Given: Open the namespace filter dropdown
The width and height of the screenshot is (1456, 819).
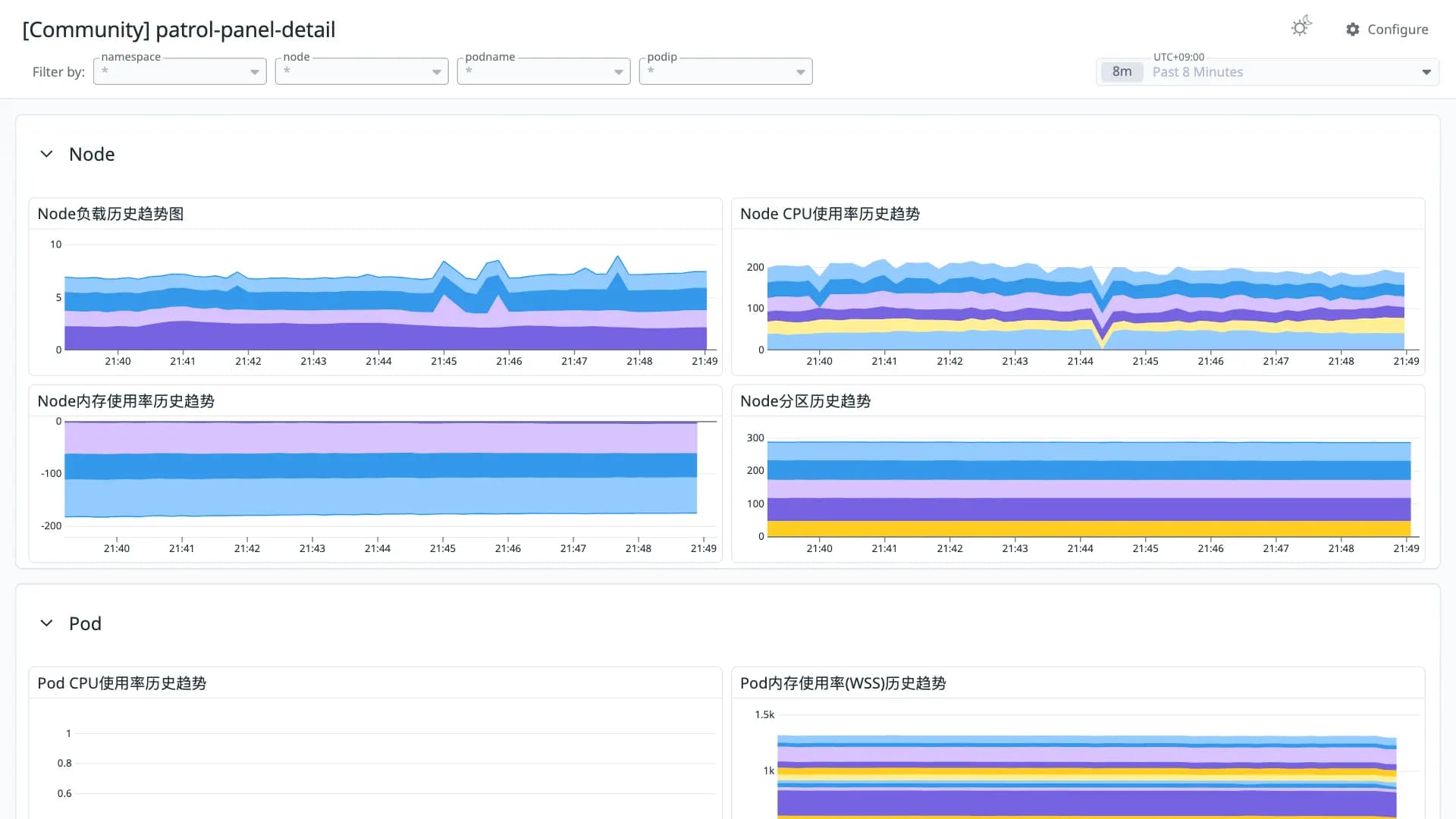Looking at the screenshot, I should coord(180,71).
